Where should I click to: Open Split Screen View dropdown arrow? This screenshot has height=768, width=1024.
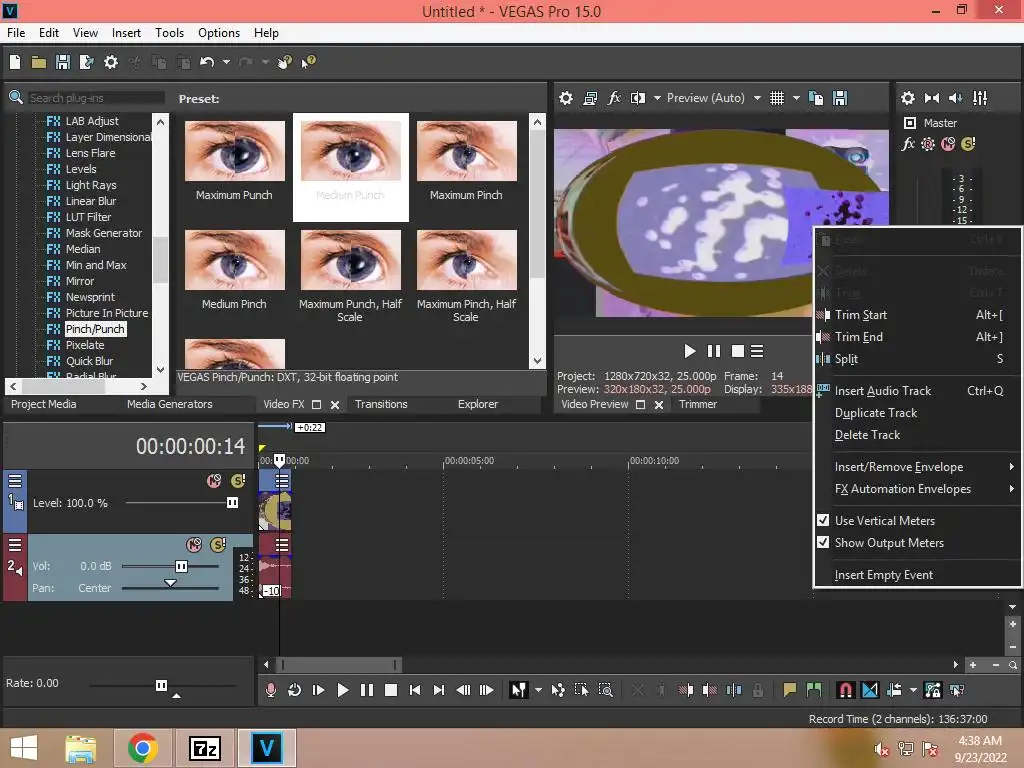pyautogui.click(x=657, y=98)
